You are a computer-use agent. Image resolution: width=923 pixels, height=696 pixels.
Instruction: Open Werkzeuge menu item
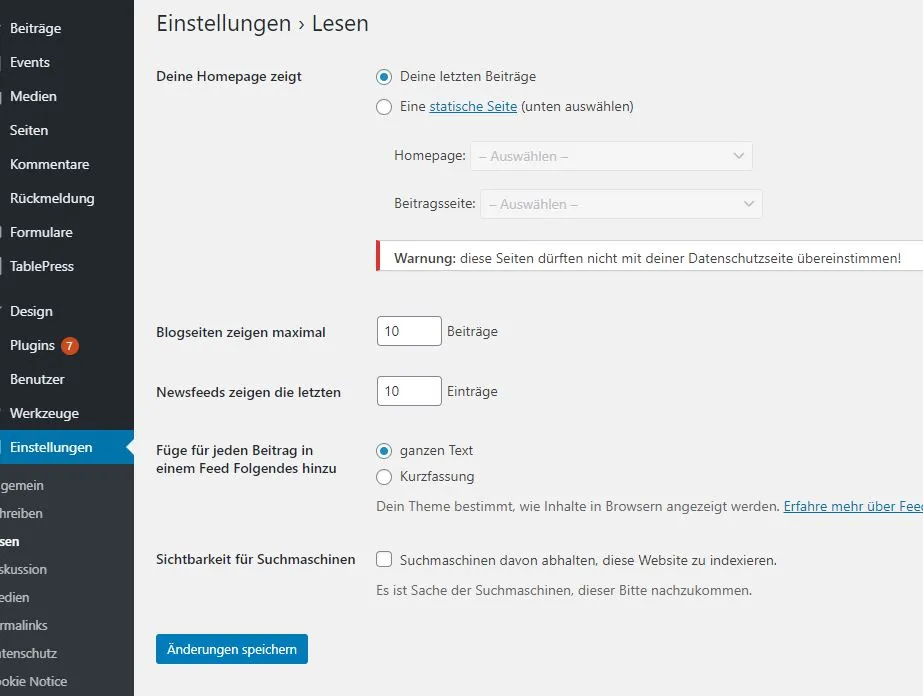coord(44,413)
